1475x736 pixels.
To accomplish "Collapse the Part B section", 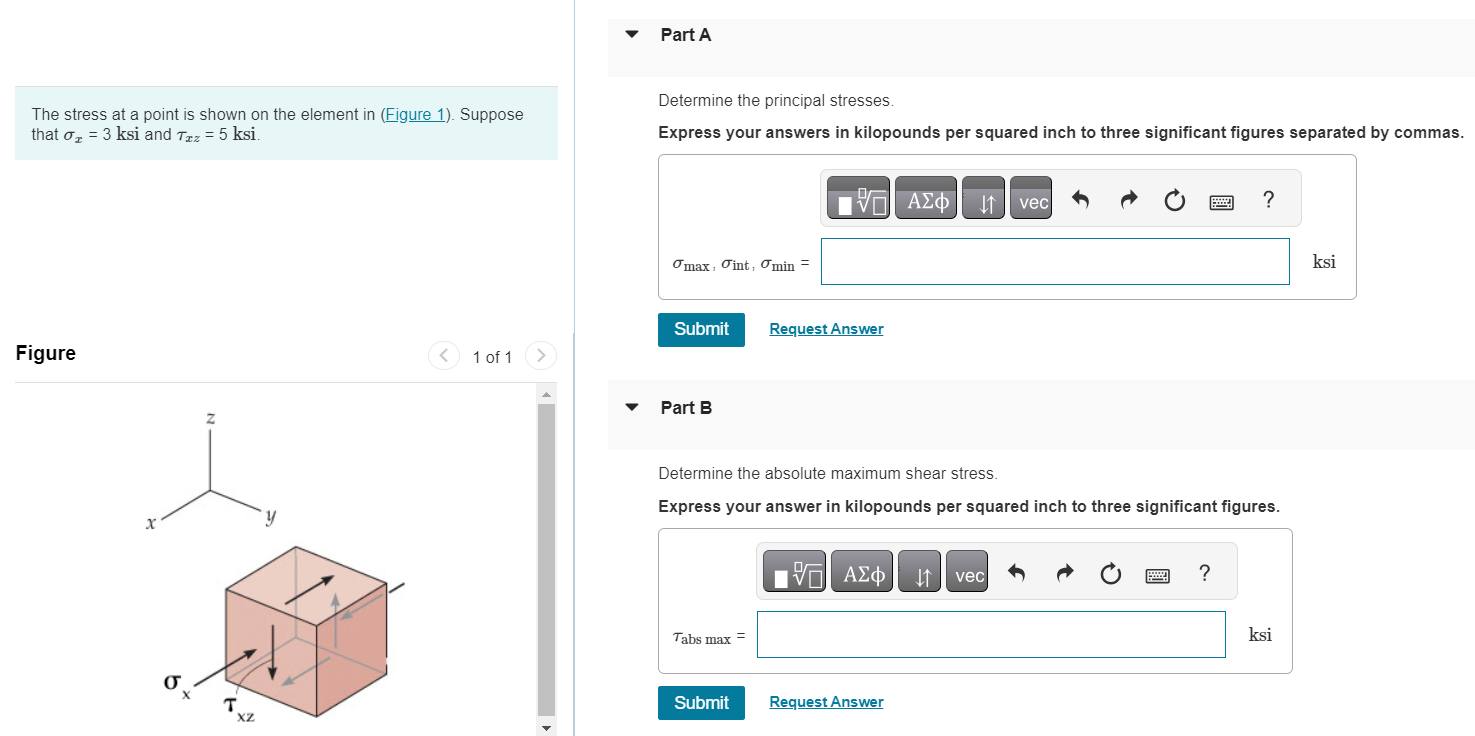I will click(x=631, y=406).
